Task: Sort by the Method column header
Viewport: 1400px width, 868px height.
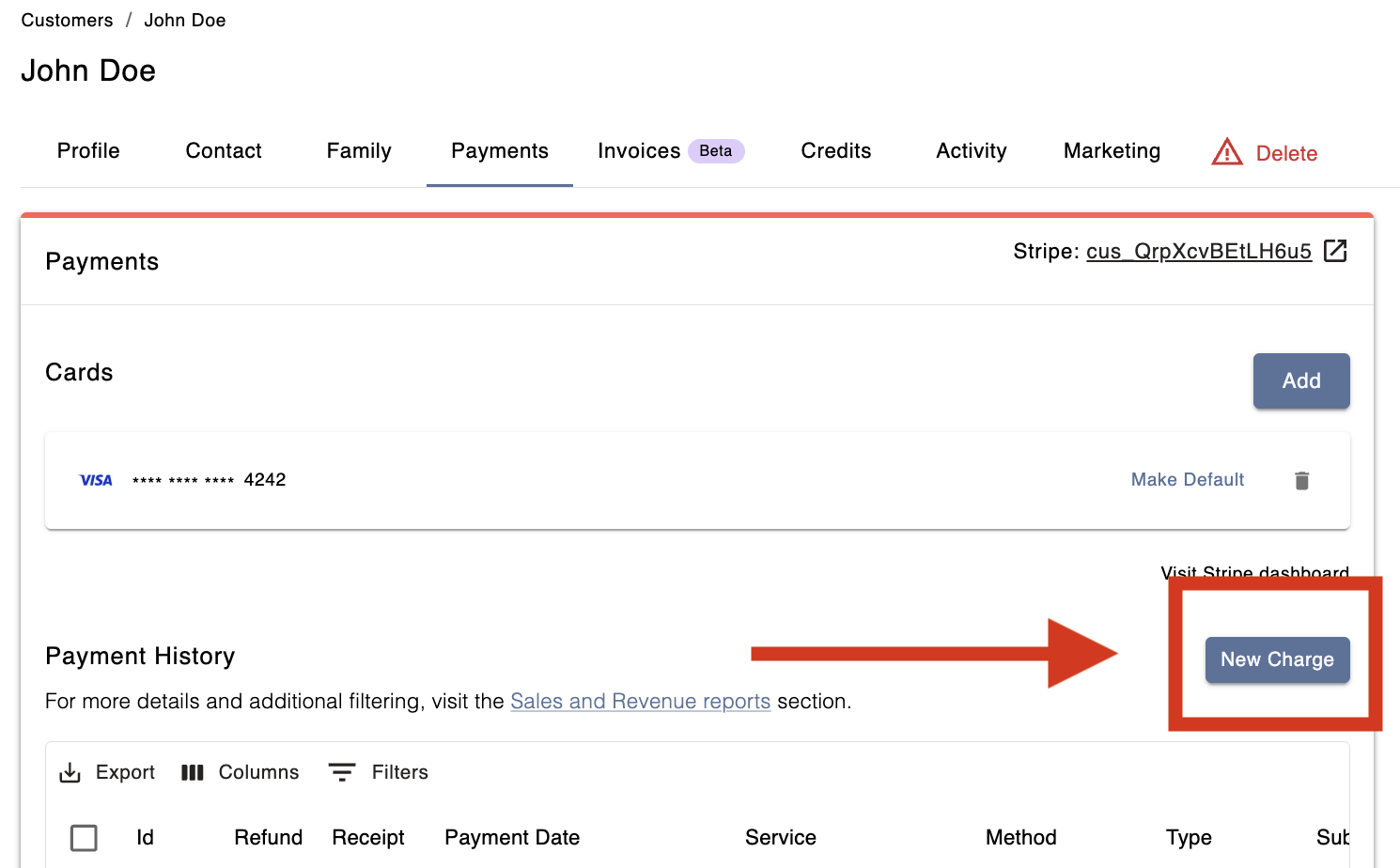Action: 1021,837
